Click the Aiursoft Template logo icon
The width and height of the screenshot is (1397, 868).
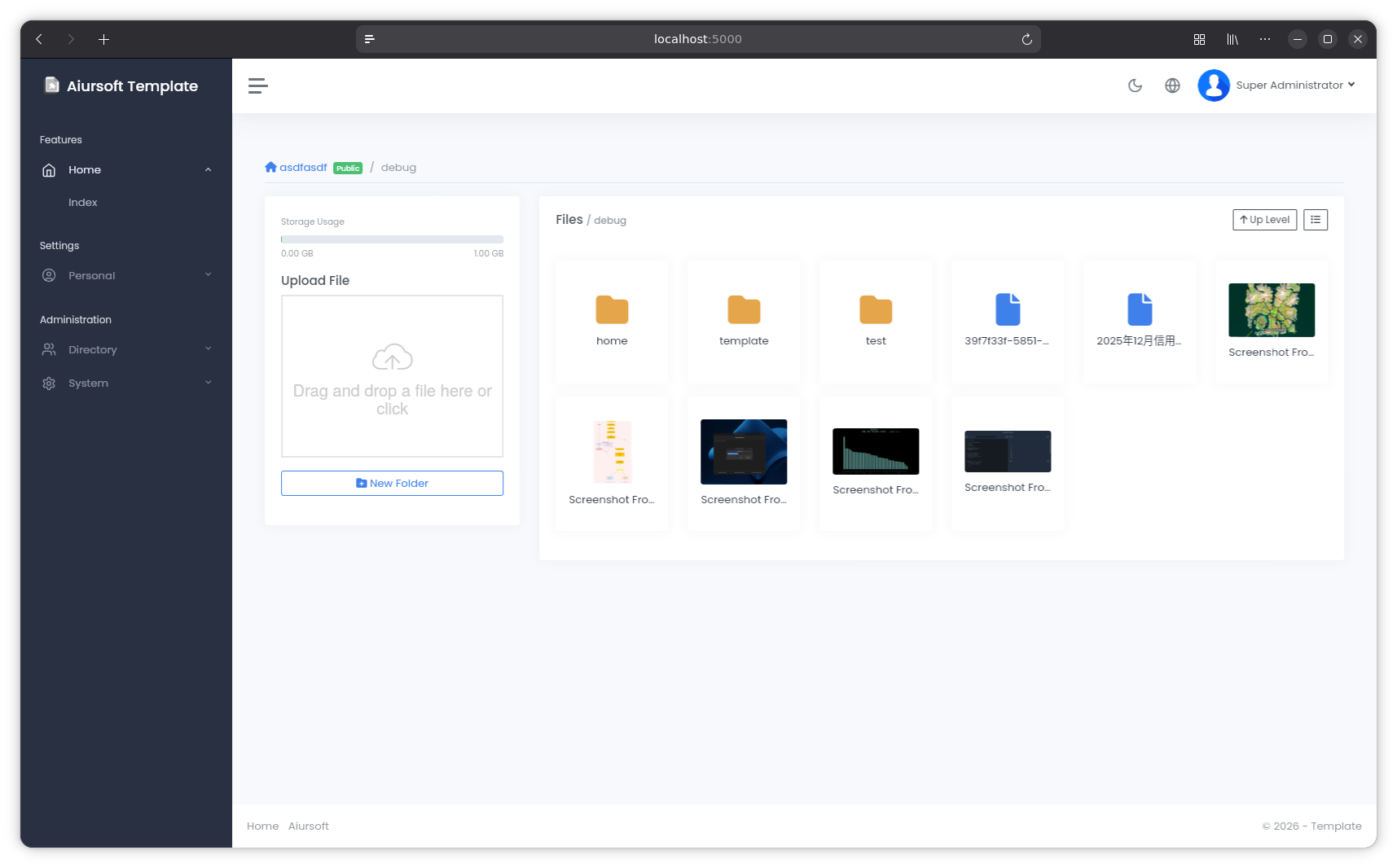click(x=51, y=85)
